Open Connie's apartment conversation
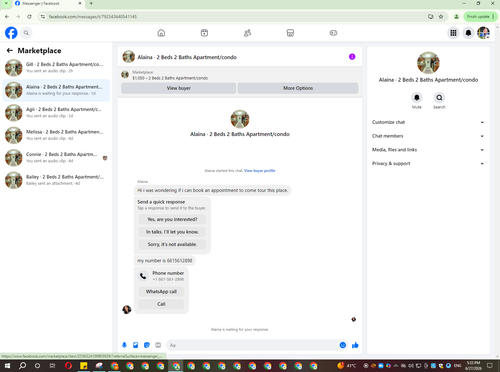 point(56,158)
